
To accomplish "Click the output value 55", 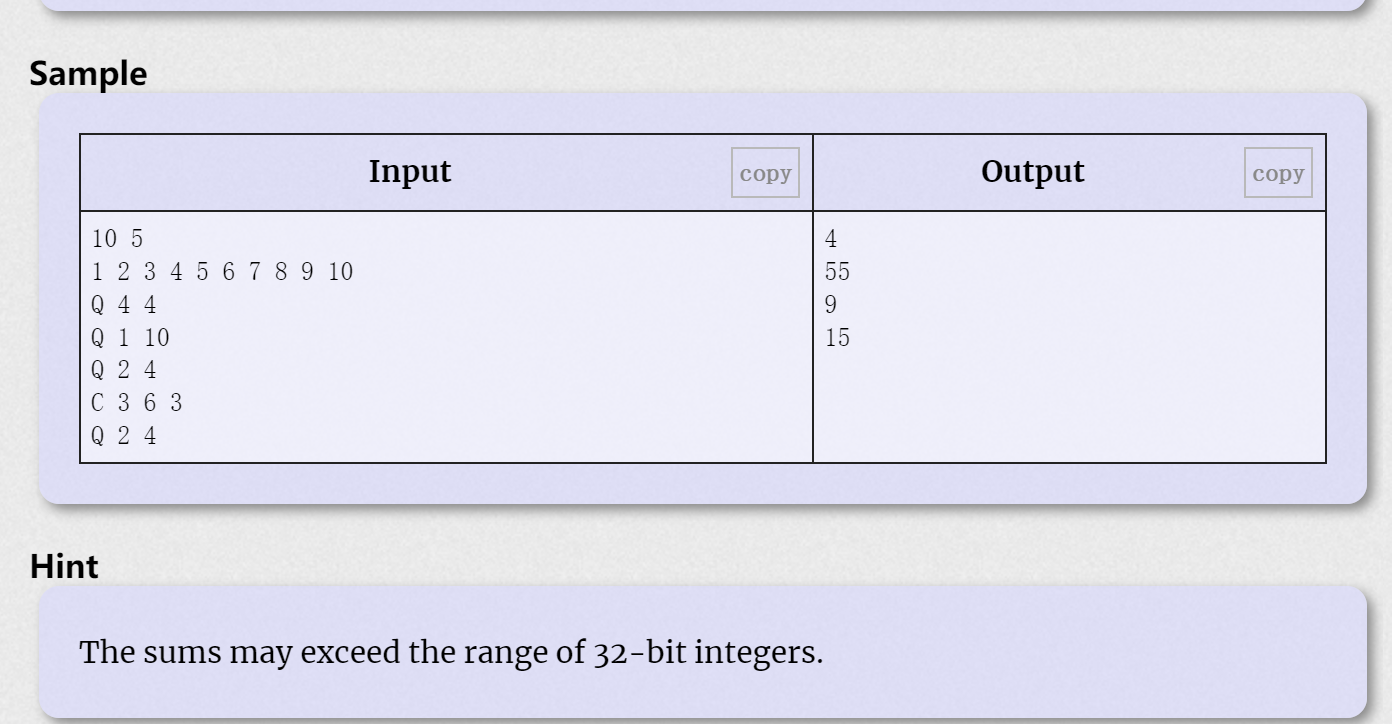I will pos(838,271).
